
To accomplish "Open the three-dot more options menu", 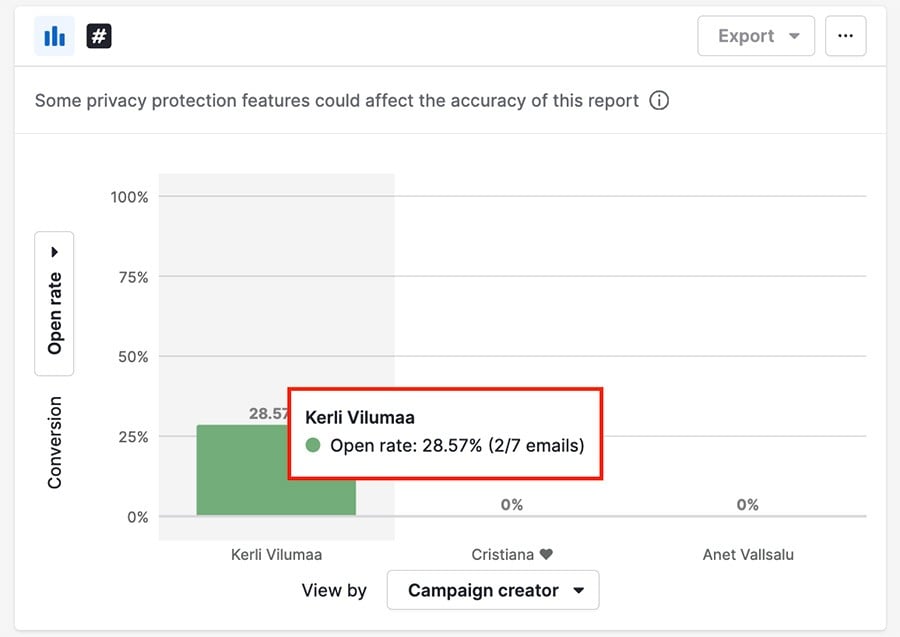I will pyautogui.click(x=845, y=36).
